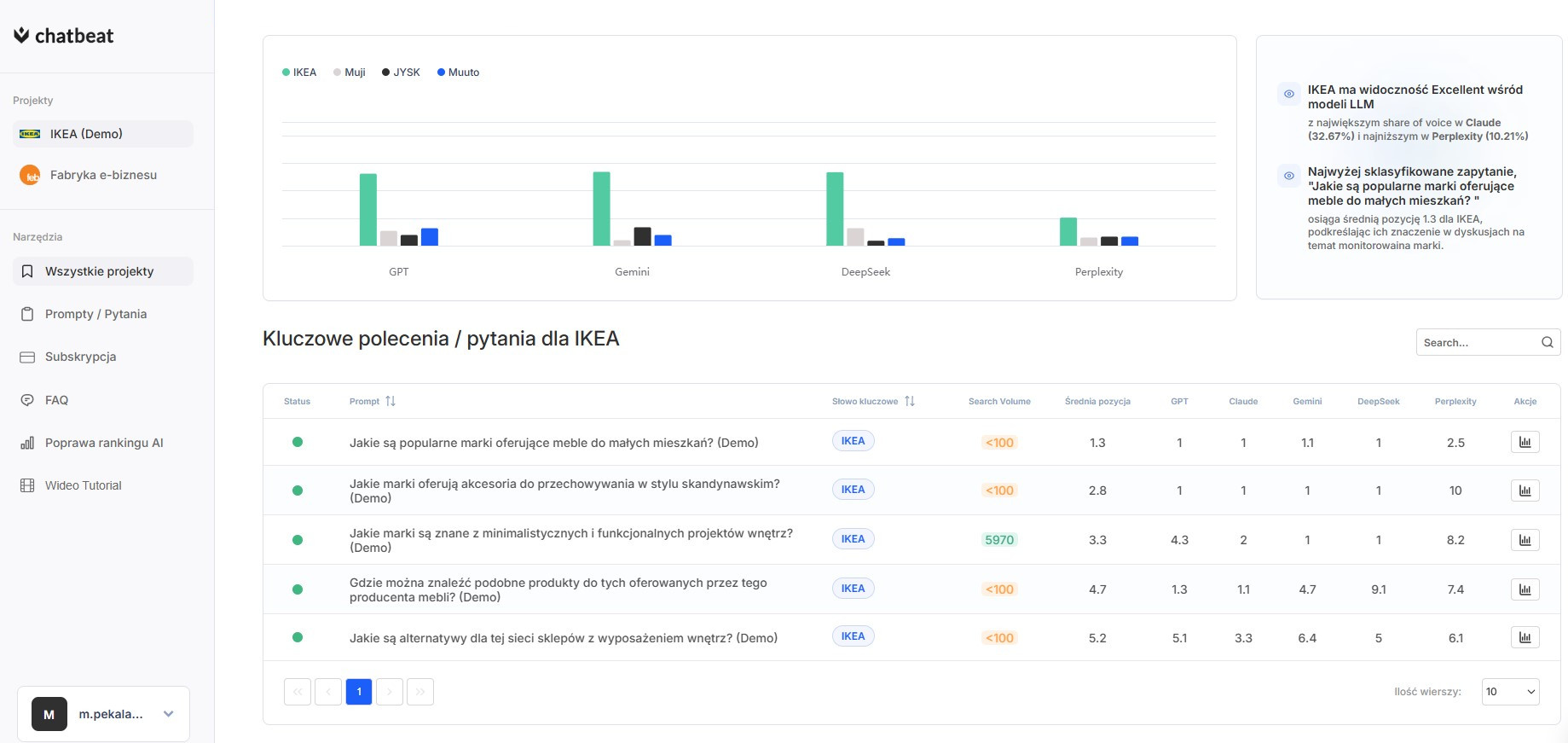Click the bookmark icon next to Wszystkie projekty
1568x743 pixels.
(x=27, y=271)
